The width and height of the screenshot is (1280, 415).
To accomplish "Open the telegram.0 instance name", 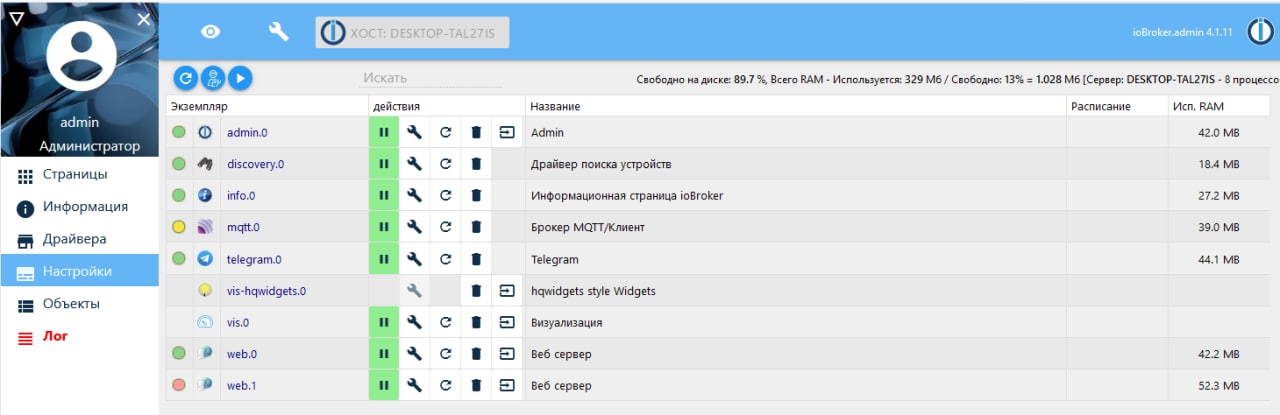I will (254, 259).
